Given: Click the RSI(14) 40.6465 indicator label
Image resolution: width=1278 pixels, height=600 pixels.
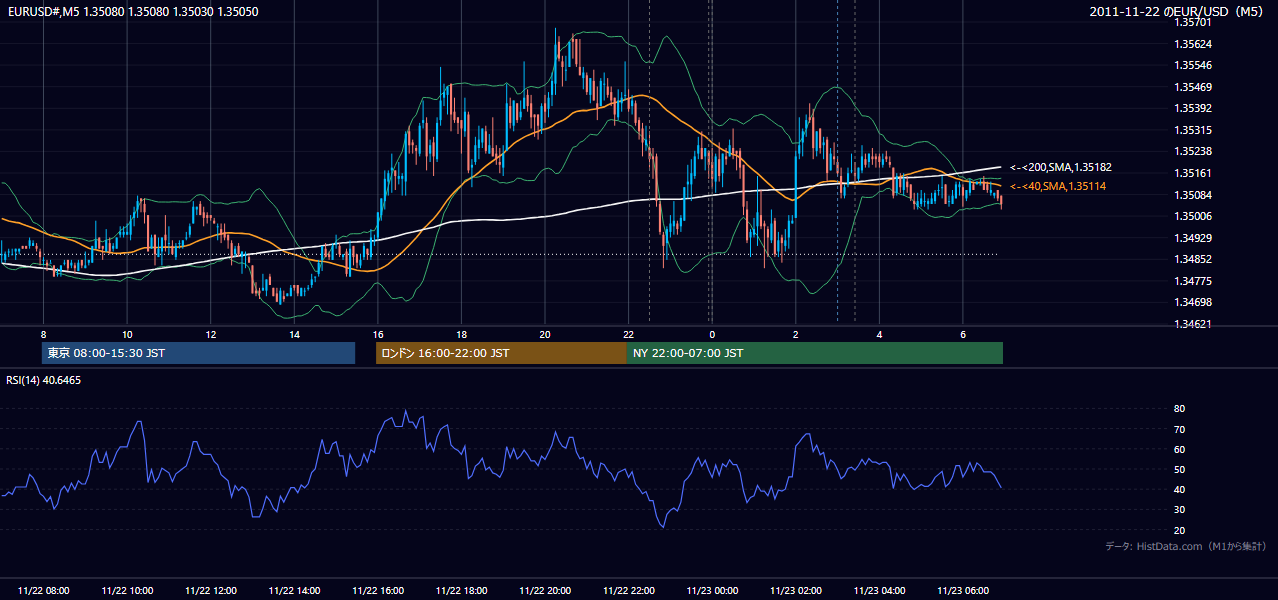Looking at the screenshot, I should [x=44, y=380].
